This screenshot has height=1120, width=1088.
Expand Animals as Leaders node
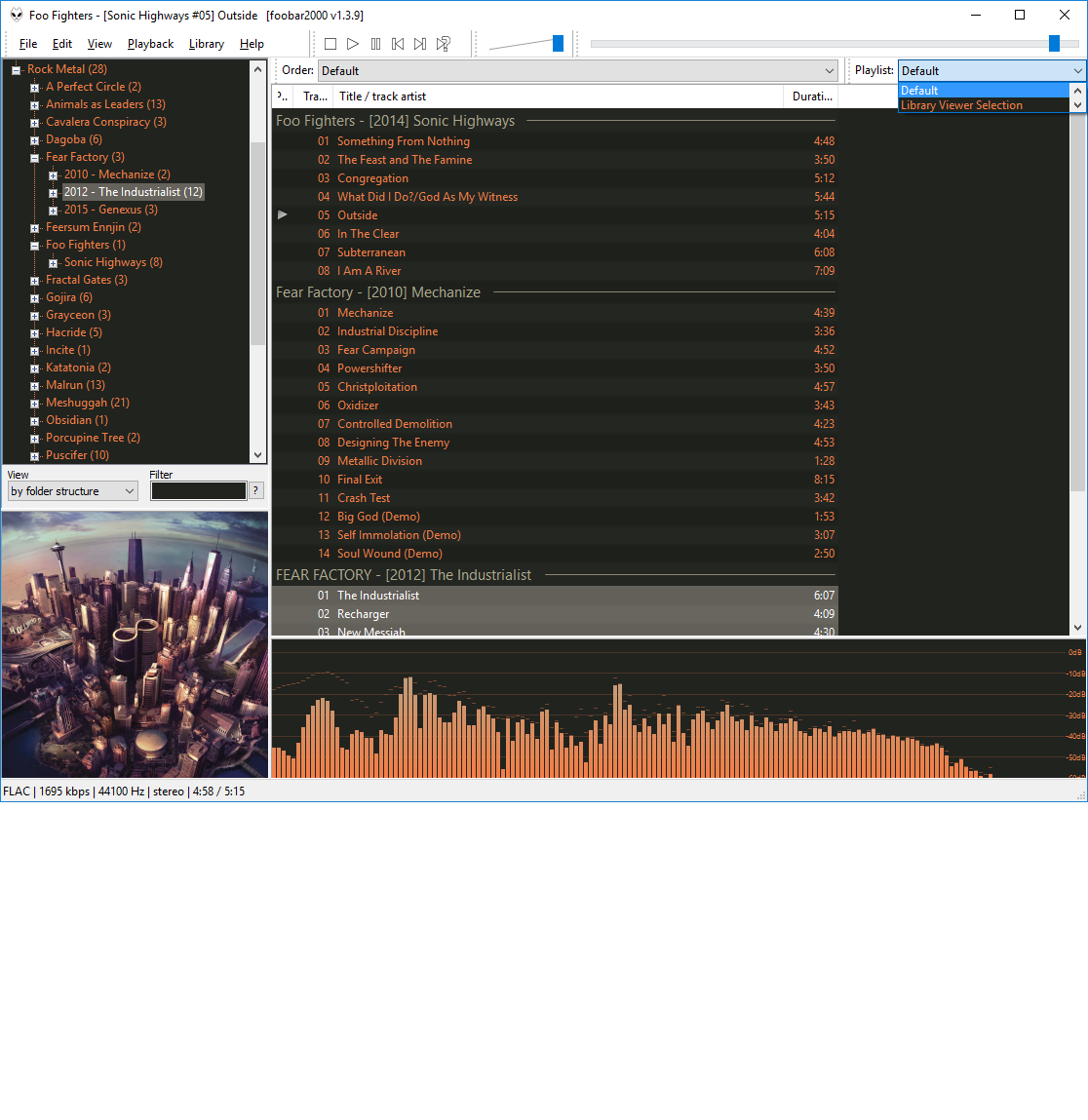[x=34, y=105]
